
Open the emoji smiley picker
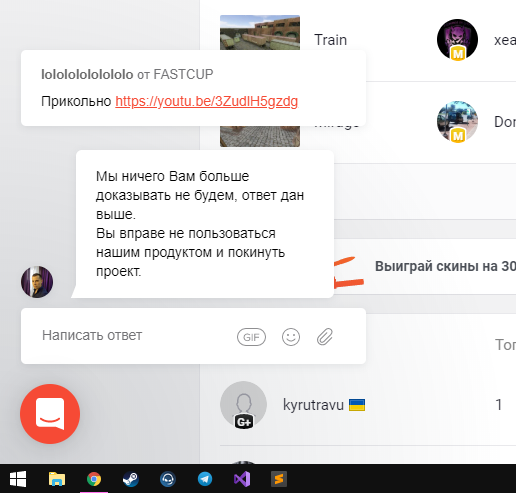click(x=291, y=337)
